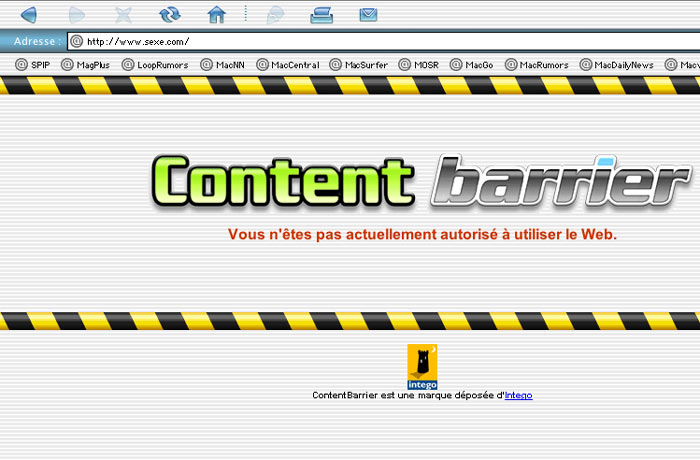Viewport: 700px width, 460px height.
Task: Click the 'ContentBarrier est une marque déposée' text
Action: [408, 395]
